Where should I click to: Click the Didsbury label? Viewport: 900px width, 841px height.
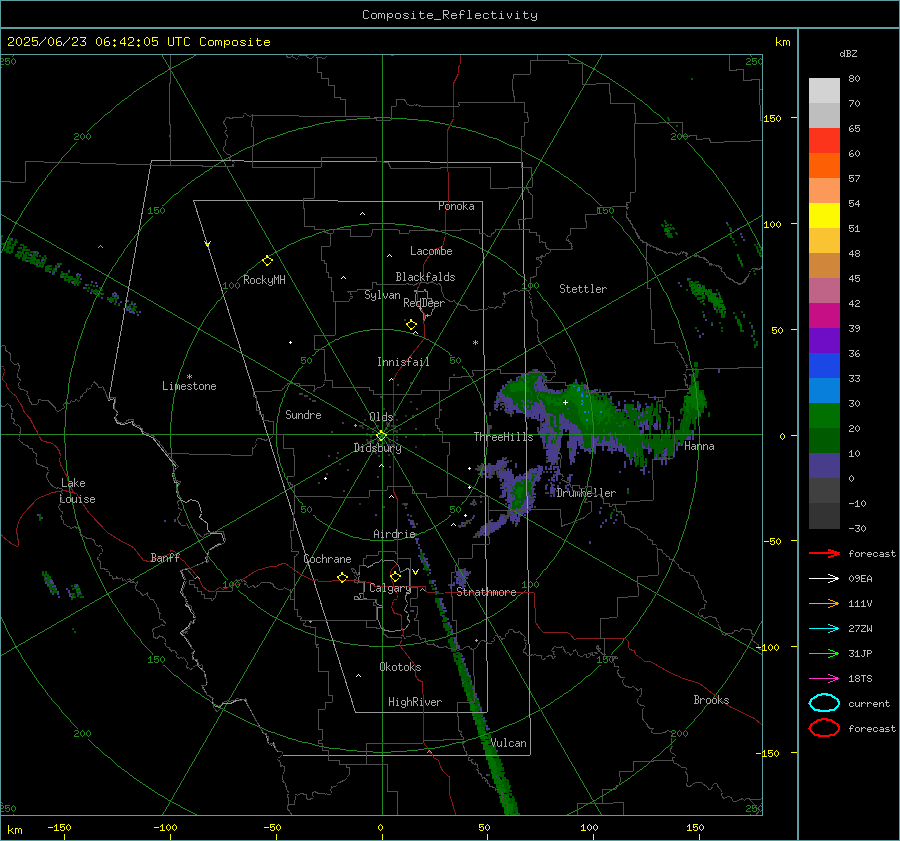[377, 448]
